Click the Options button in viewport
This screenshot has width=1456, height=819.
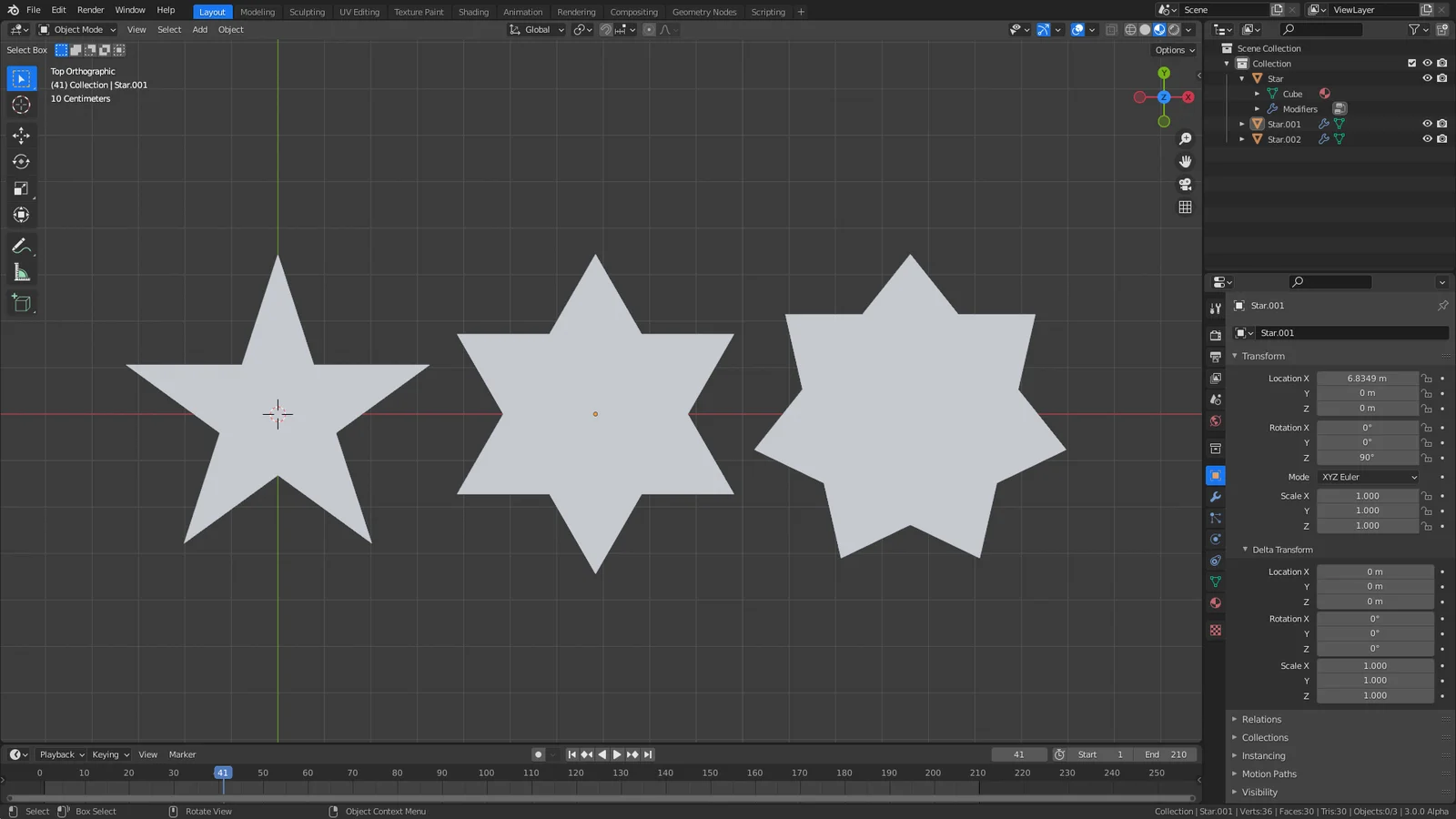coord(1174,50)
